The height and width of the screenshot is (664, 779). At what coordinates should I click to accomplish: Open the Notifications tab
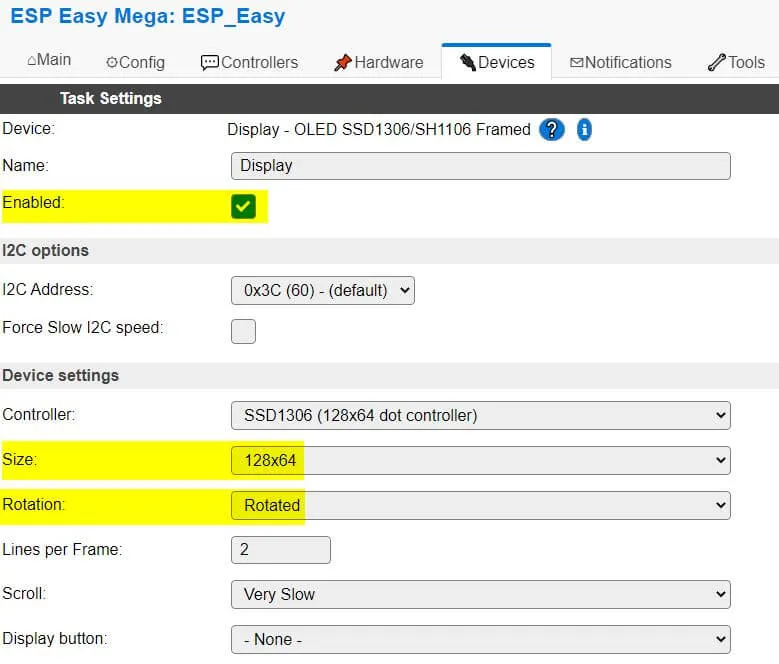621,63
